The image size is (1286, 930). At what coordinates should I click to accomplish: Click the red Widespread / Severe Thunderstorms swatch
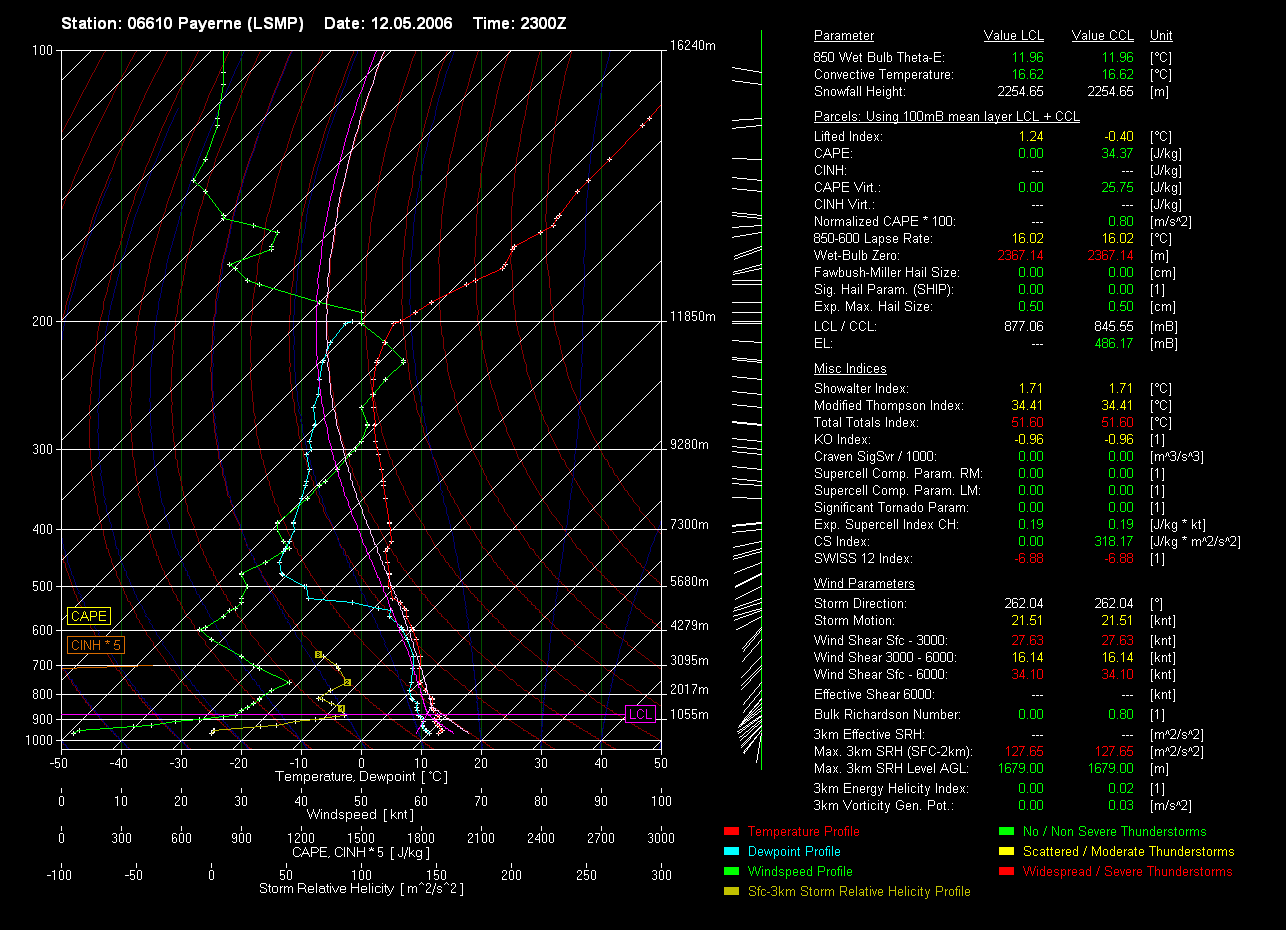pyautogui.click(x=1006, y=871)
